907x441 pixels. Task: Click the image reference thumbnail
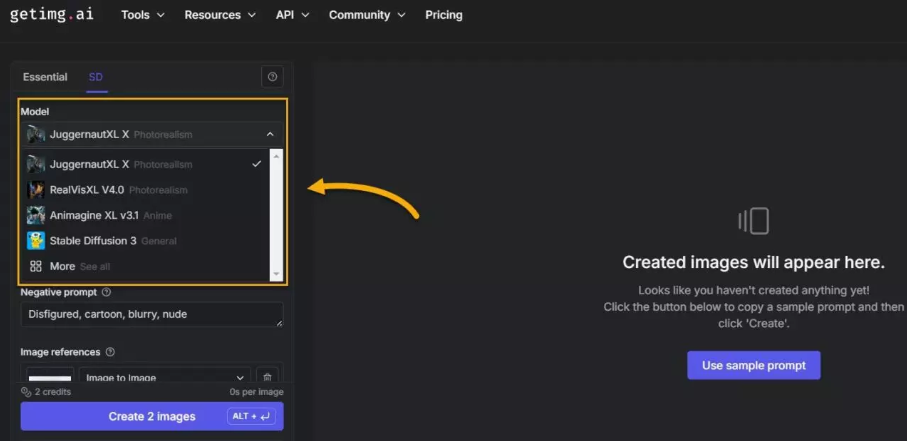[x=50, y=376]
